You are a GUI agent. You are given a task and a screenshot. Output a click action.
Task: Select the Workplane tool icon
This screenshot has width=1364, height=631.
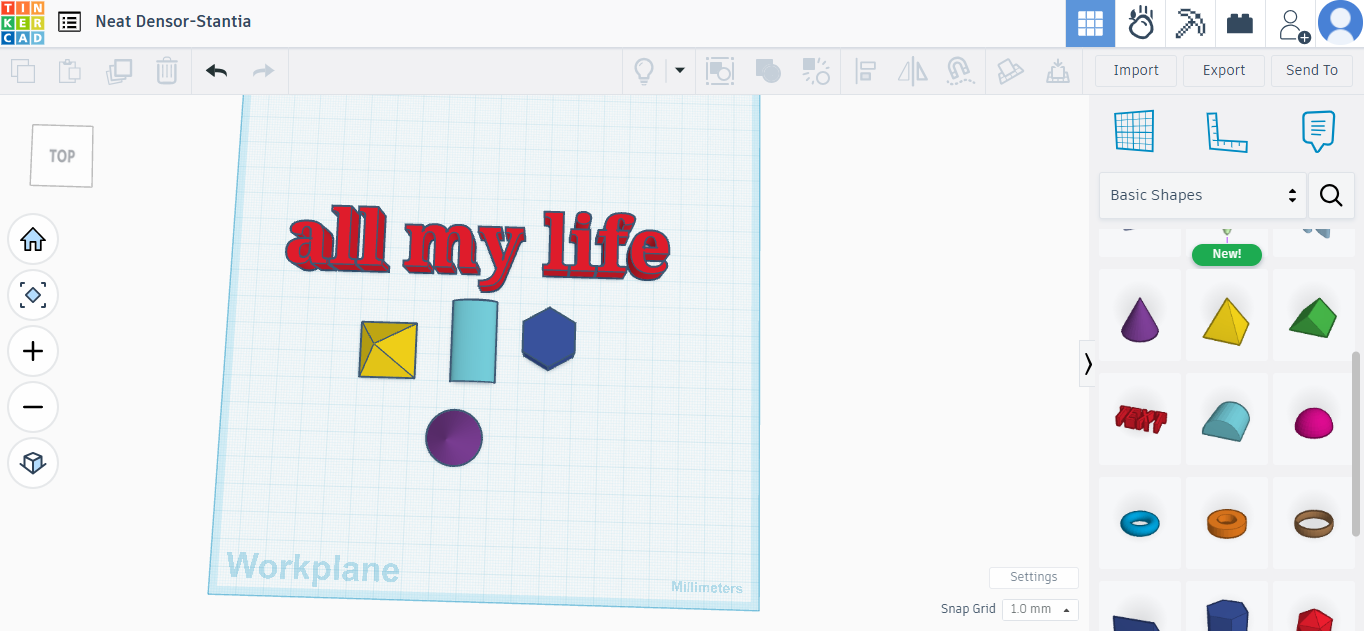1134,131
